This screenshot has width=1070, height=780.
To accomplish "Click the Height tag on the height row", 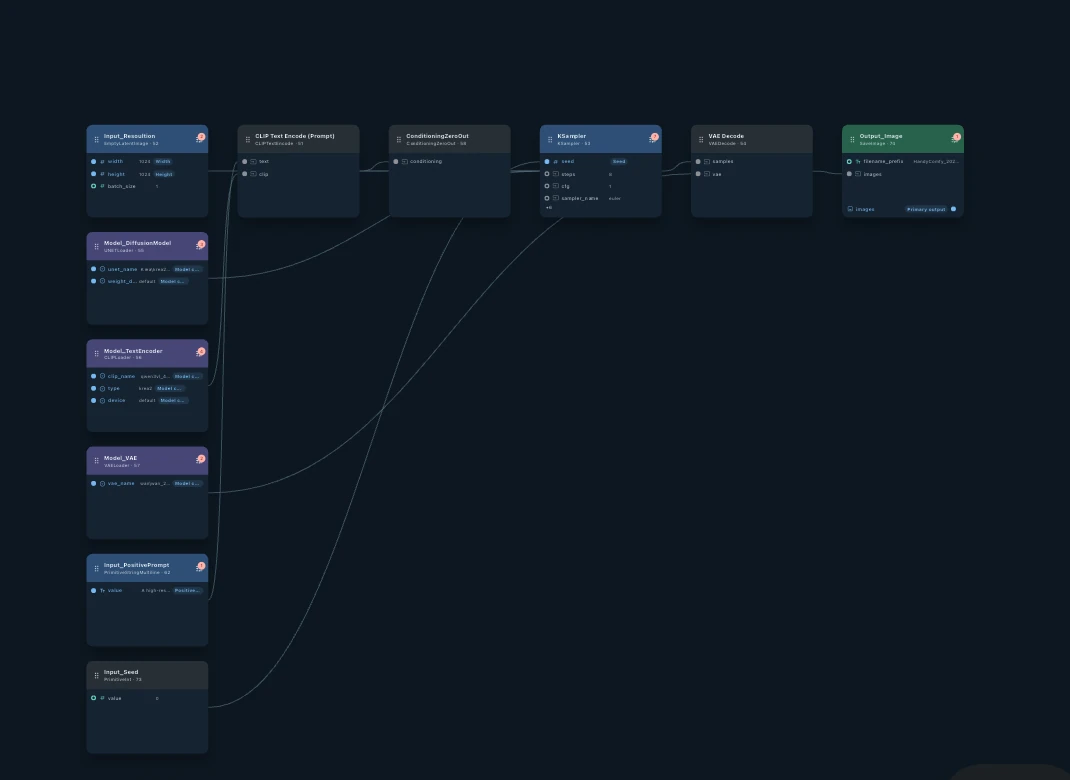I will [164, 174].
